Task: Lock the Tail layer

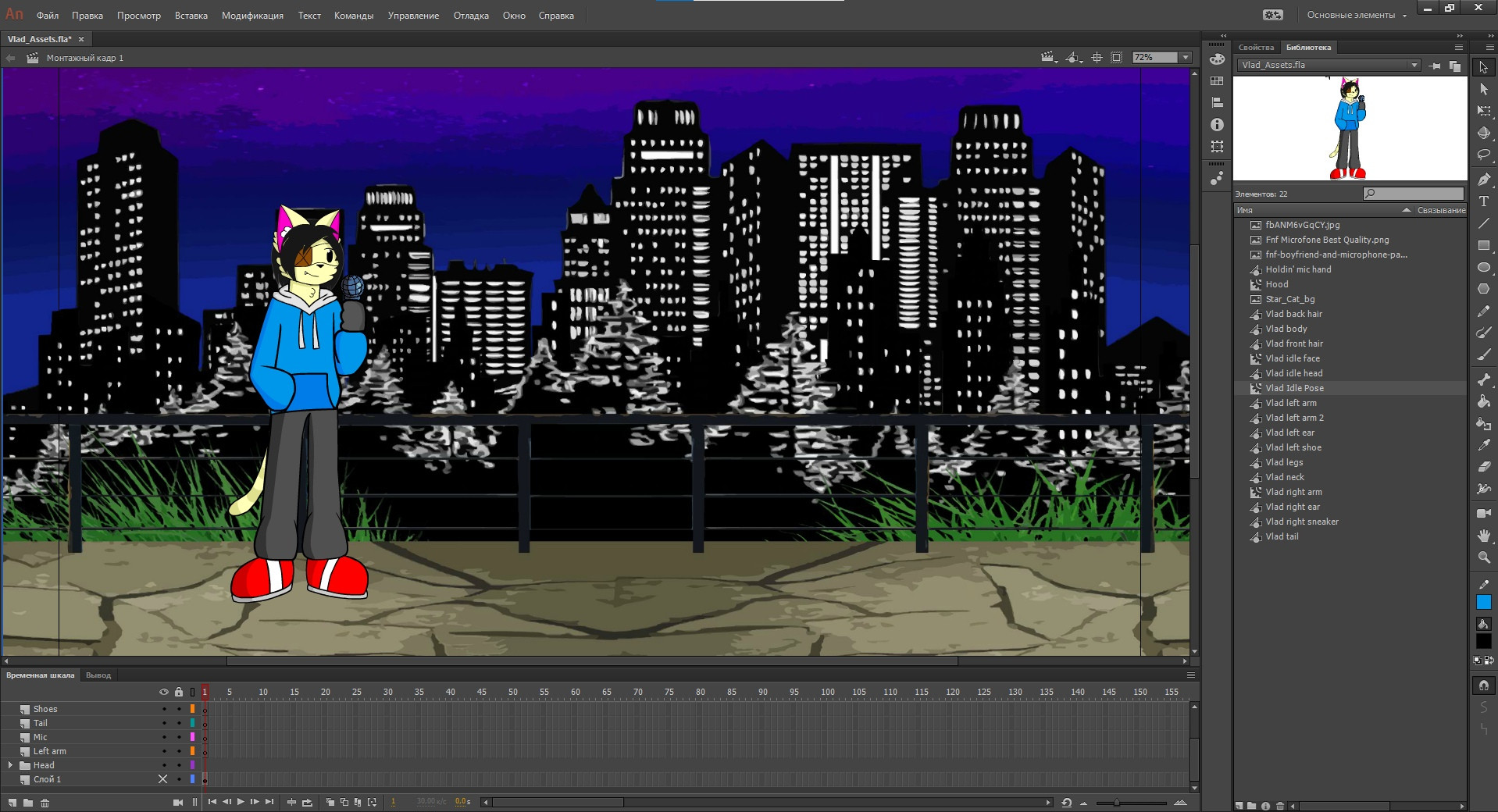Action: click(179, 723)
